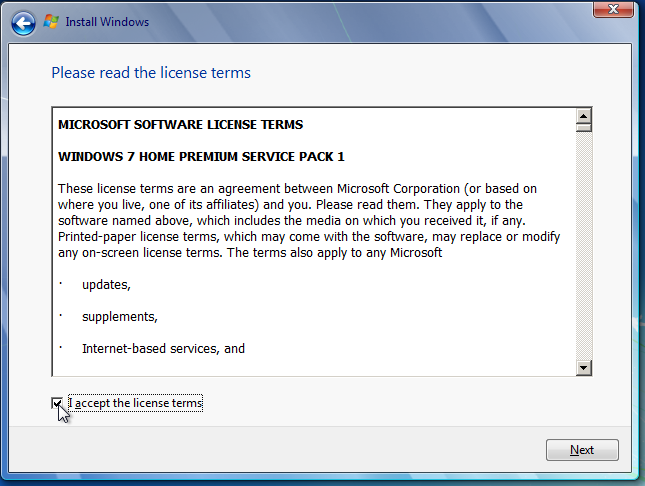The image size is (645, 486).
Task: Close the Install Windows dialog
Action: (x=613, y=9)
